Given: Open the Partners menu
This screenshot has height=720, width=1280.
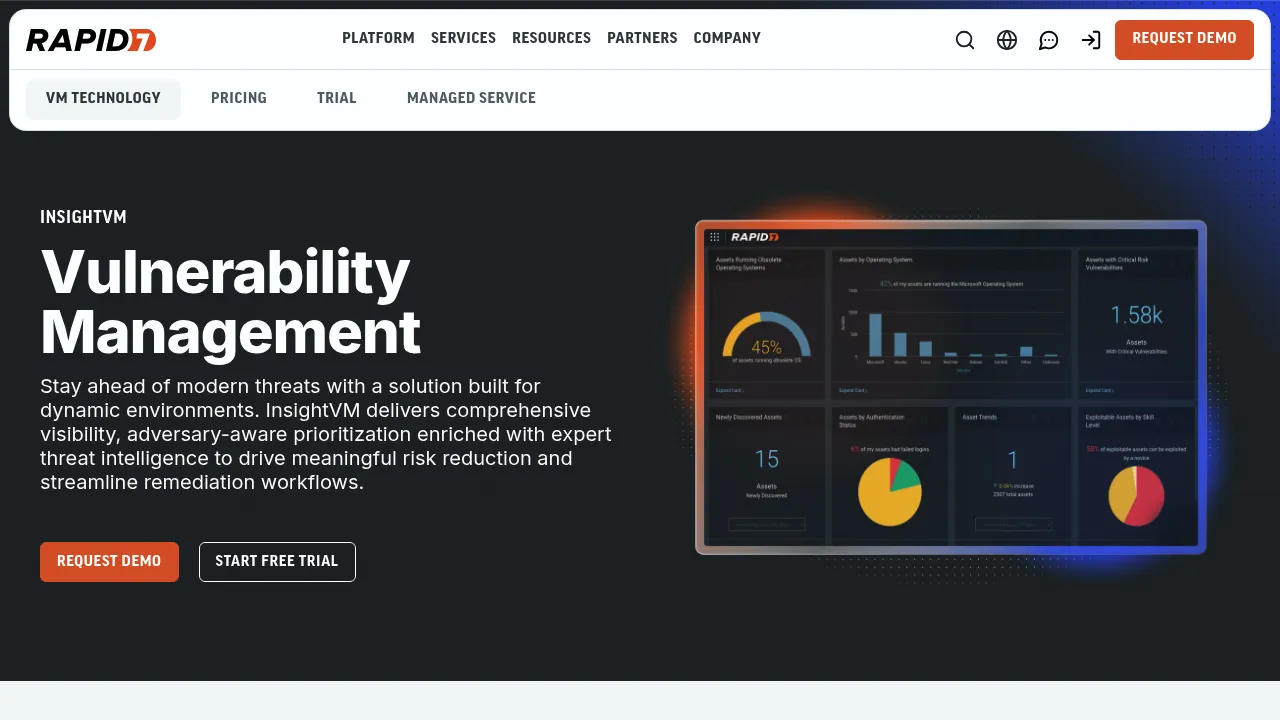Looking at the screenshot, I should pos(642,38).
